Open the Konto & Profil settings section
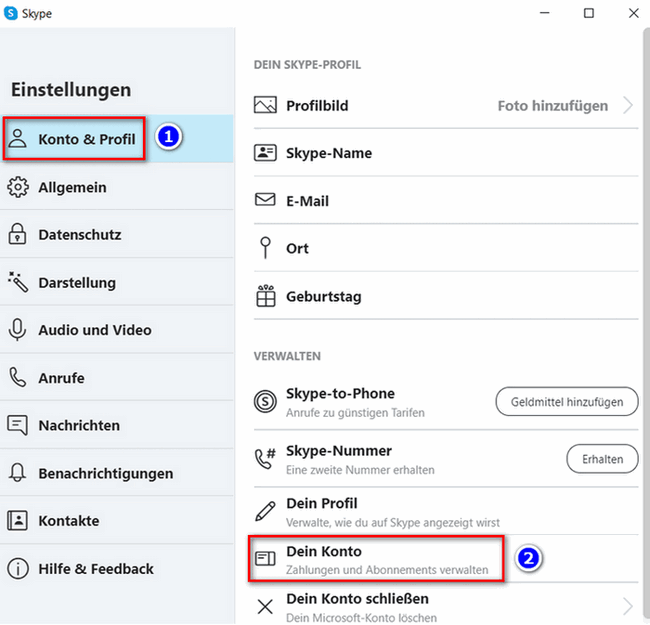Image resolution: width=650 pixels, height=625 pixels. click(x=116, y=139)
